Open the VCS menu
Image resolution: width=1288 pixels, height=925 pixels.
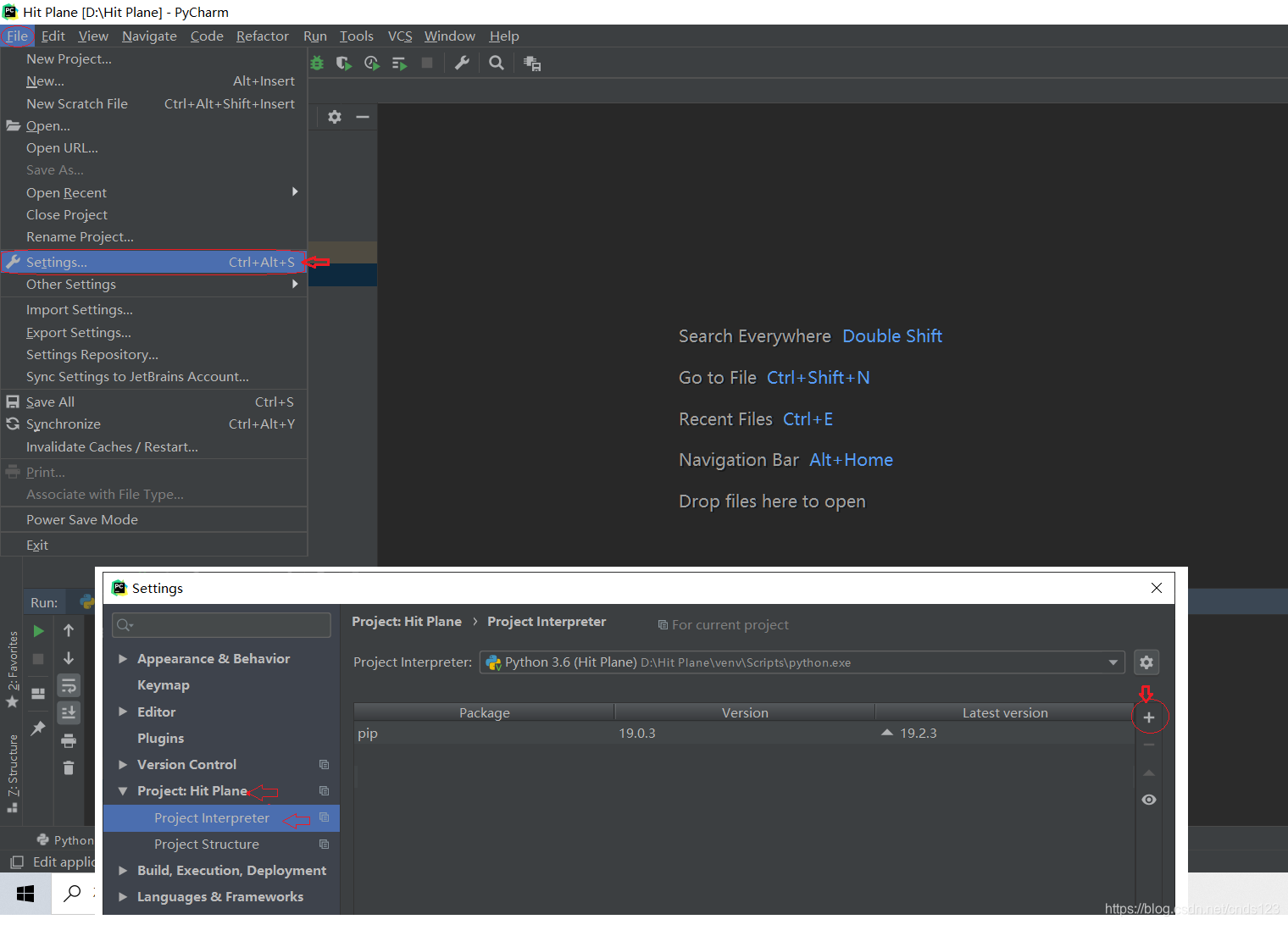point(400,36)
